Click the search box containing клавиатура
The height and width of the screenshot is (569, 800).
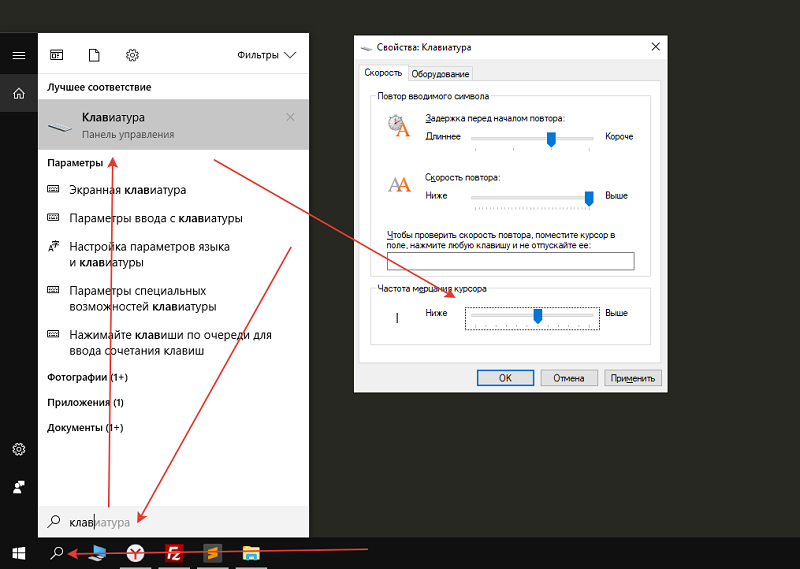173,522
